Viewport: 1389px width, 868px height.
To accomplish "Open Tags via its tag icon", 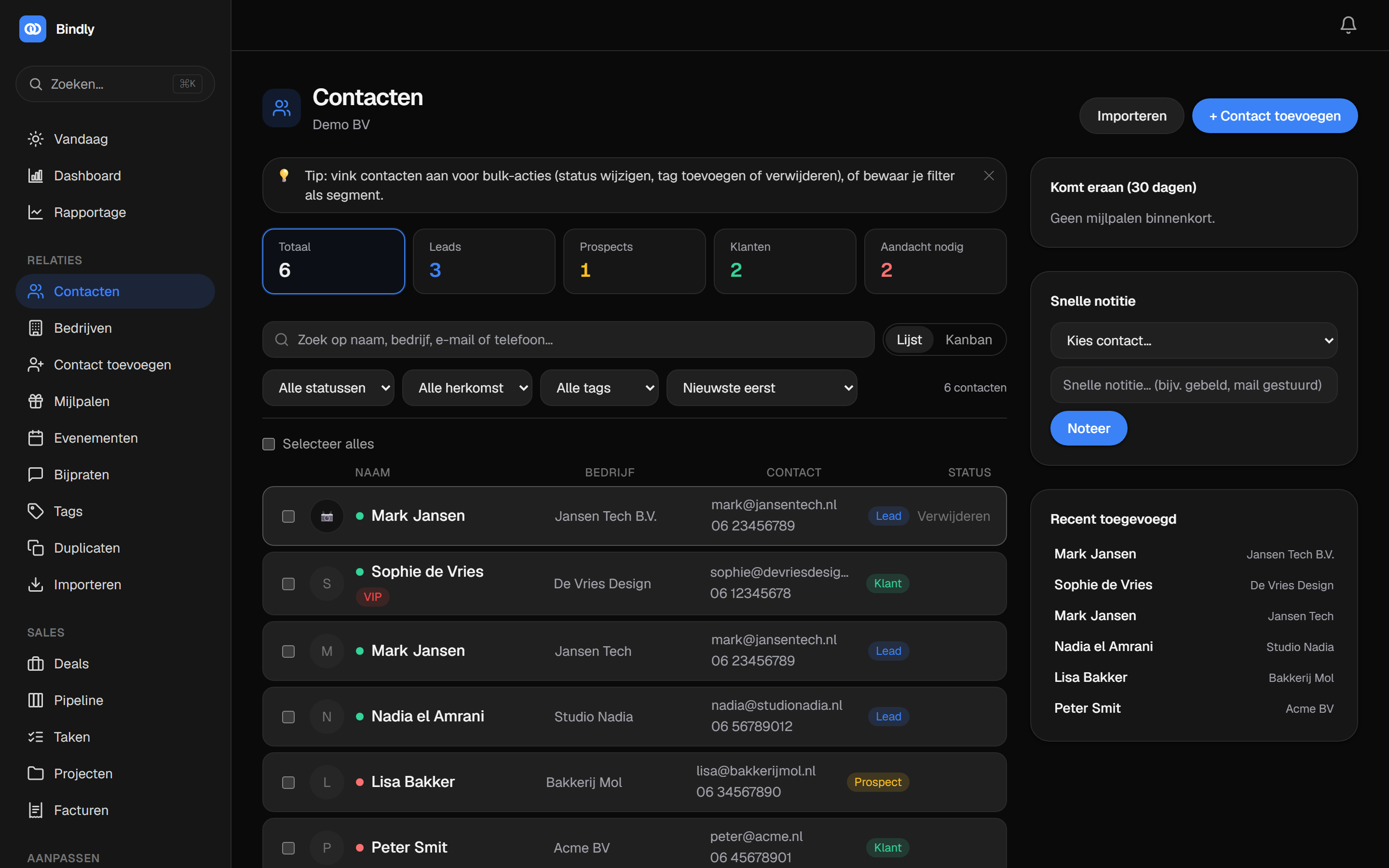I will (x=36, y=511).
